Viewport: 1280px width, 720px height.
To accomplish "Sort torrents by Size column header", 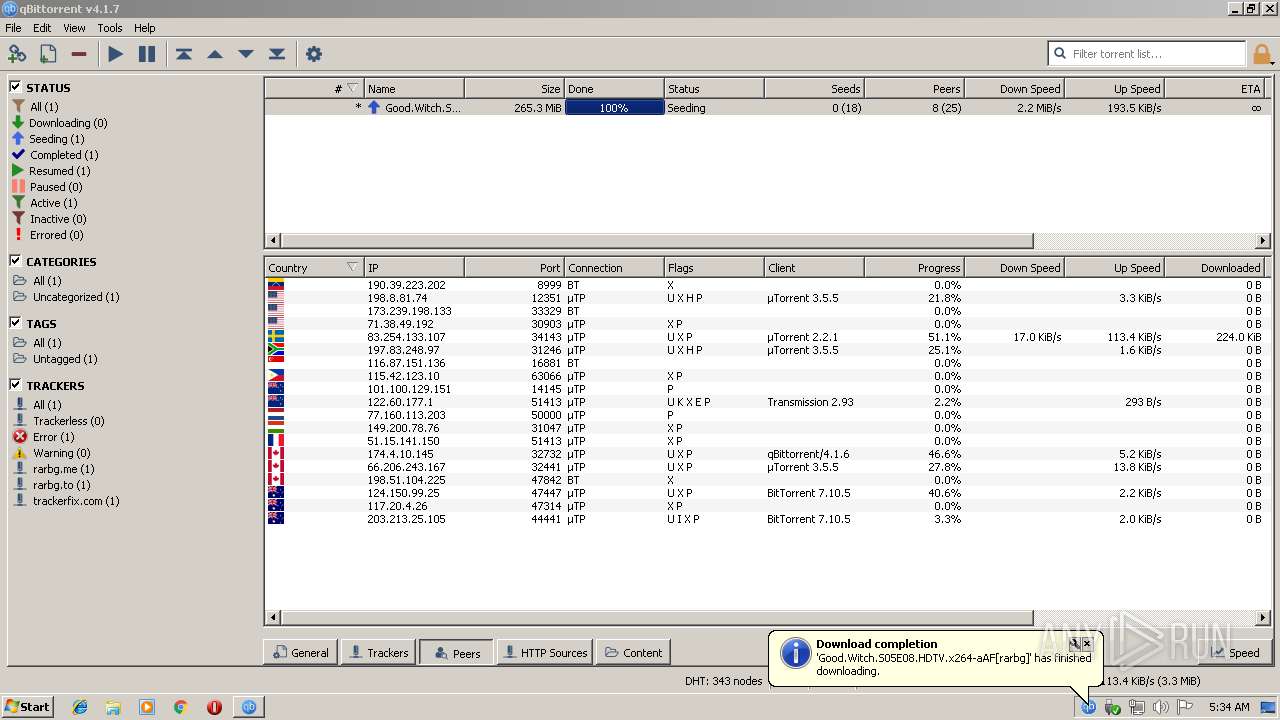I will [x=514, y=89].
